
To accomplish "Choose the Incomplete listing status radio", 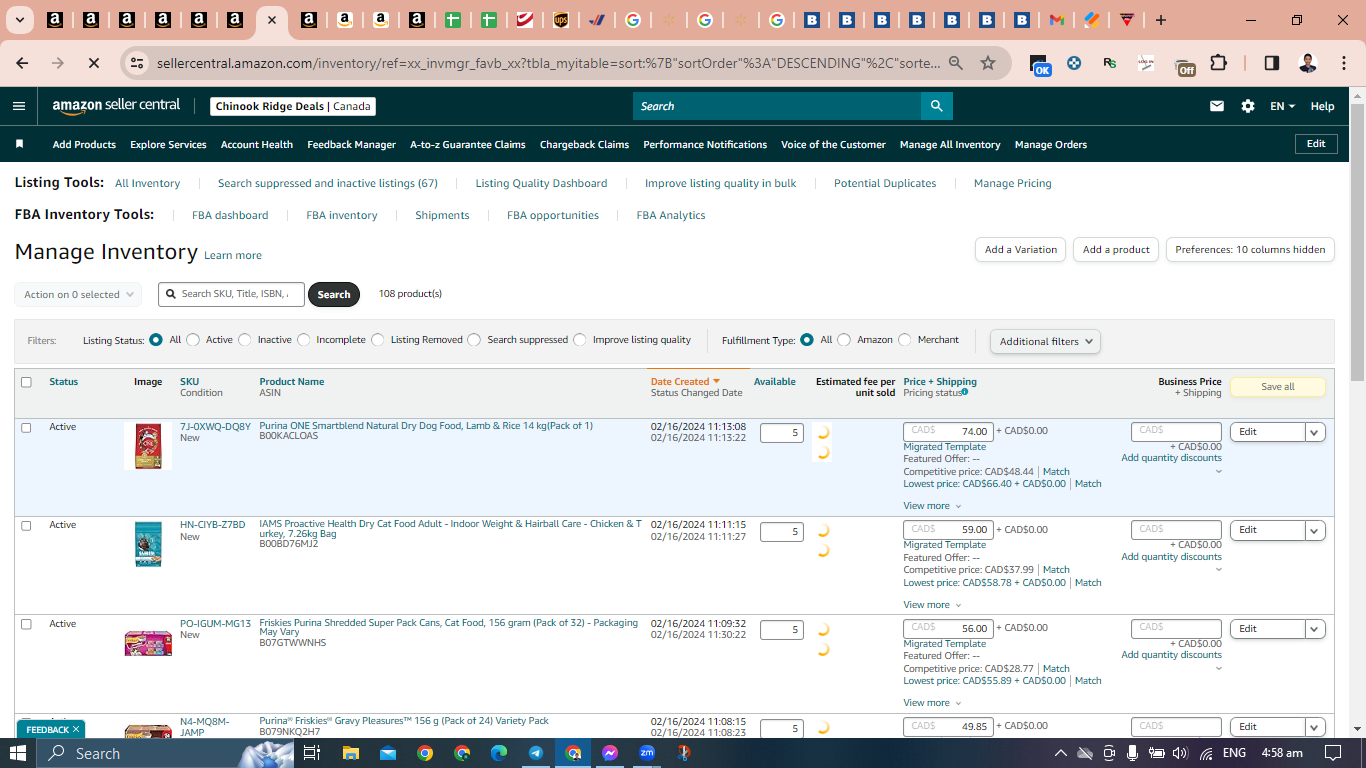I will (304, 340).
